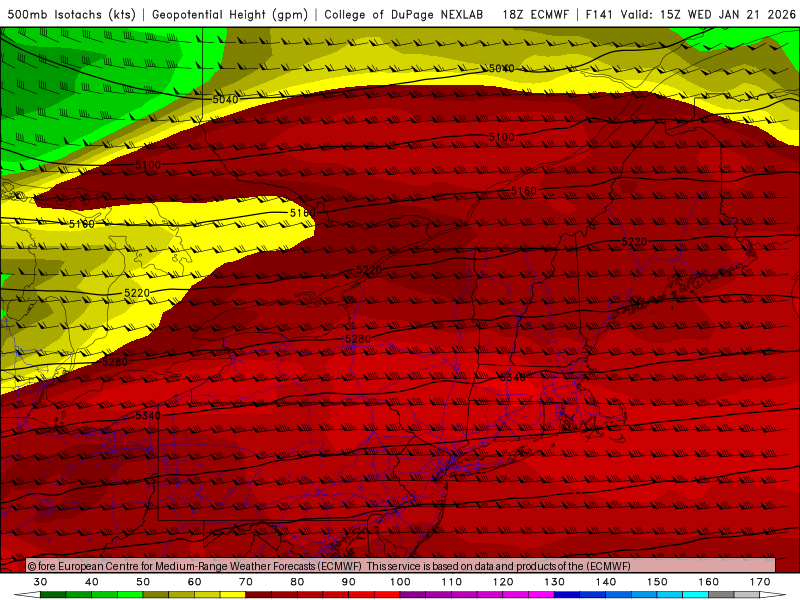
Task: Click 'Valid: 15Z WED JAN 21 2026' text
Action: (x=708, y=14)
